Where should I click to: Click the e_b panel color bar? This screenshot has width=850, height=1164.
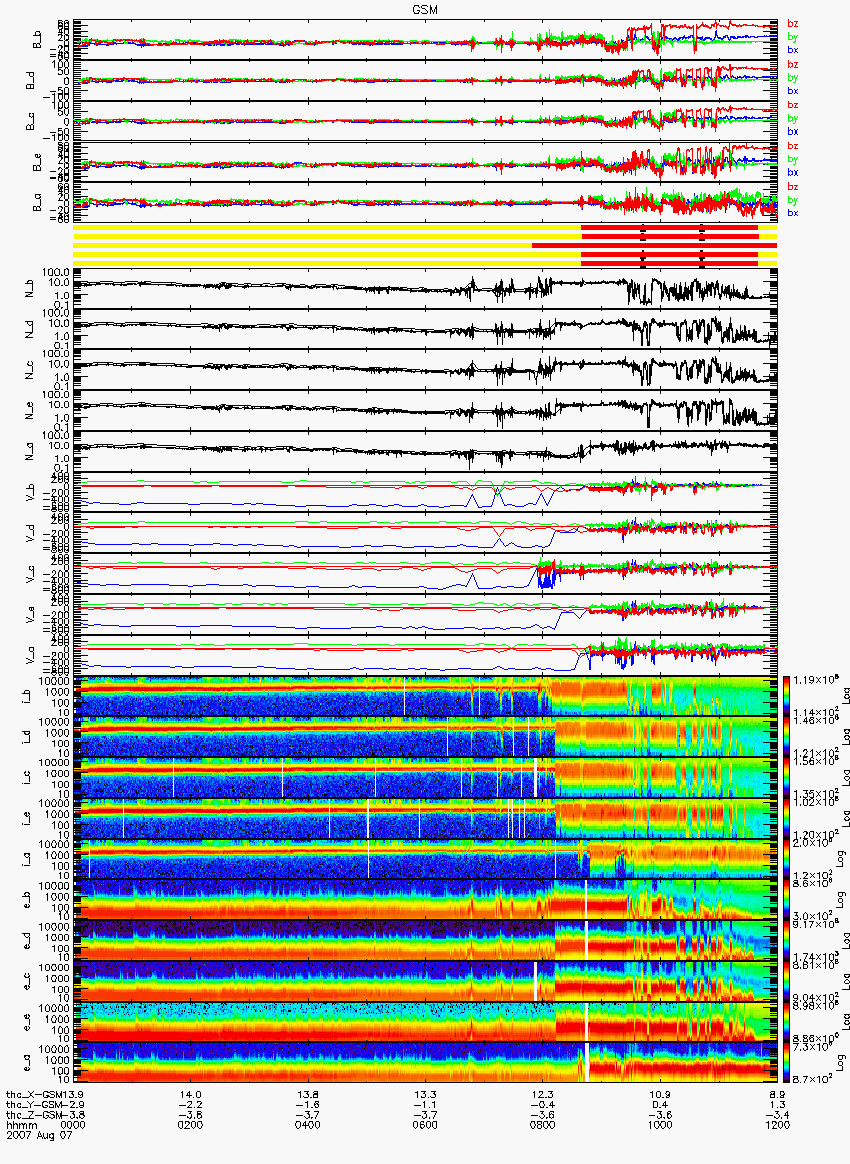pos(787,900)
